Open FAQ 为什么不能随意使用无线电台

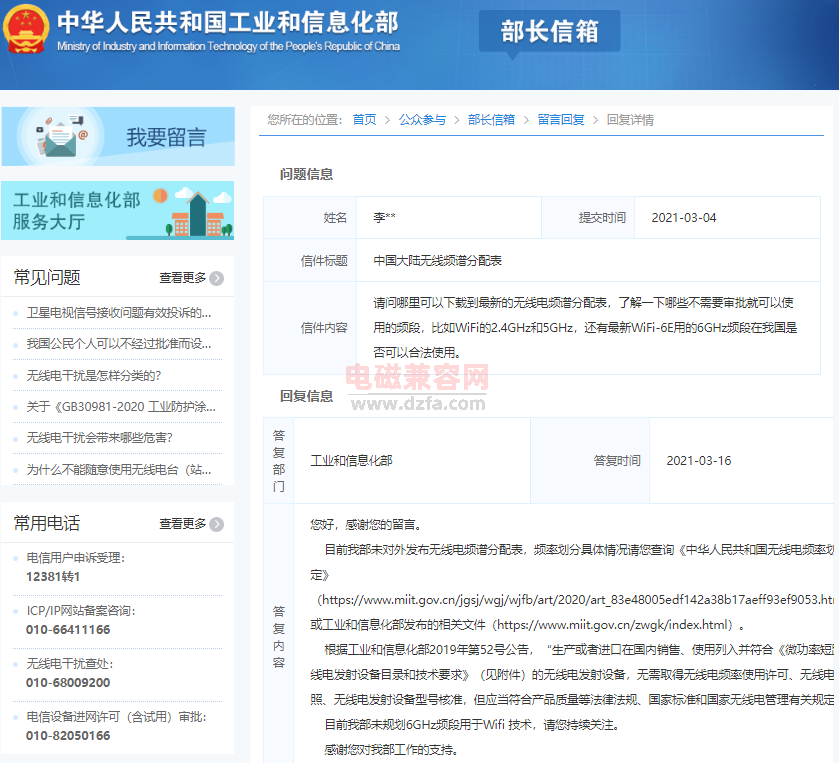coord(119,470)
